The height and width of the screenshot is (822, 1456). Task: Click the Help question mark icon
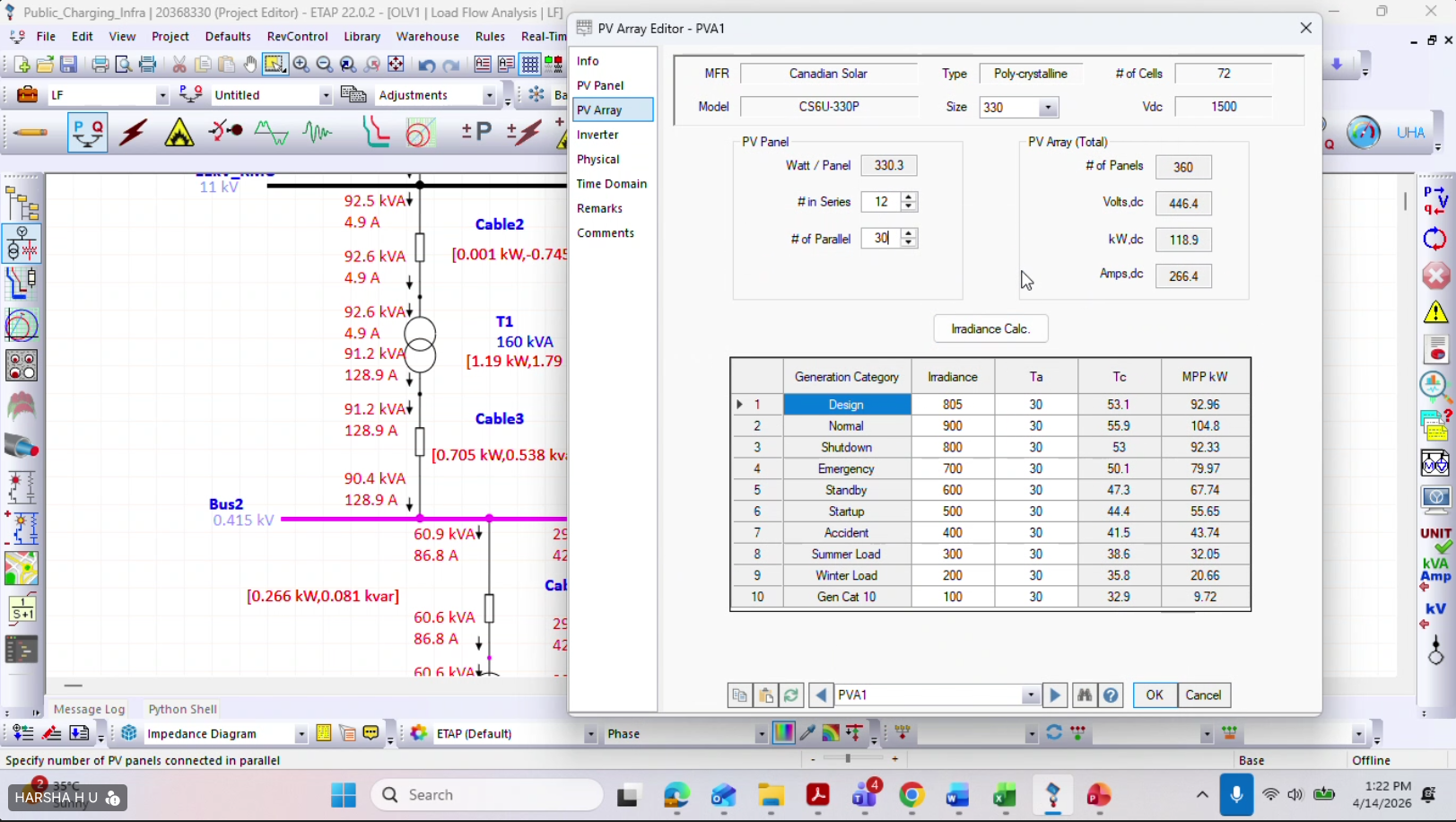(x=1111, y=695)
